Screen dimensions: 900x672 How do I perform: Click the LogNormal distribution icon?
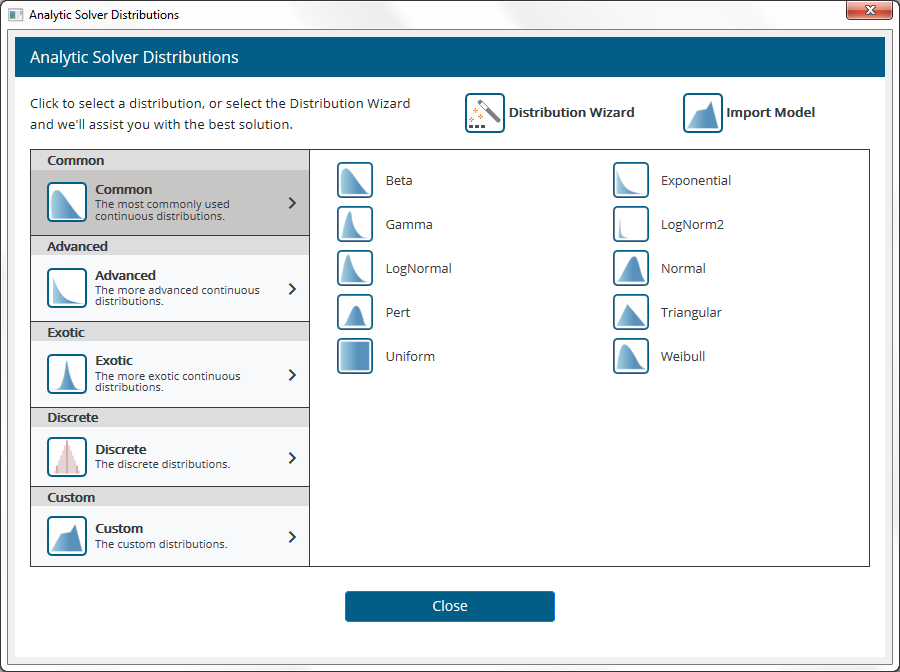coord(353,268)
